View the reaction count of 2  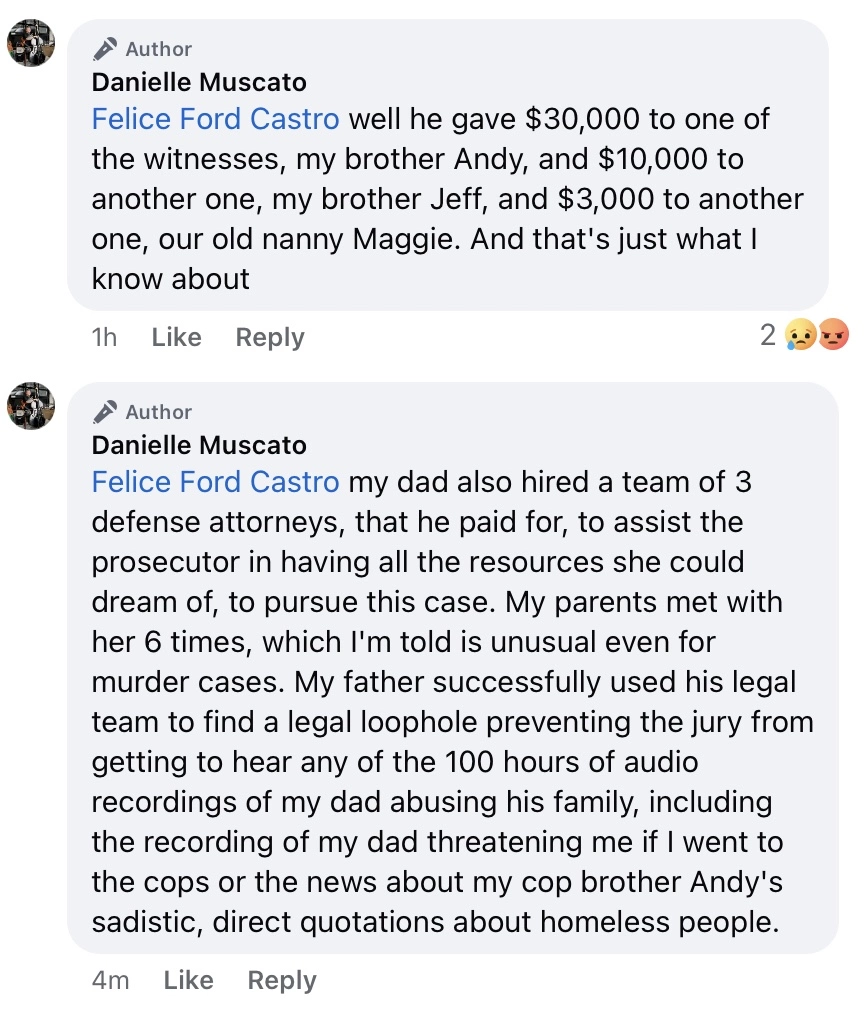pos(768,335)
